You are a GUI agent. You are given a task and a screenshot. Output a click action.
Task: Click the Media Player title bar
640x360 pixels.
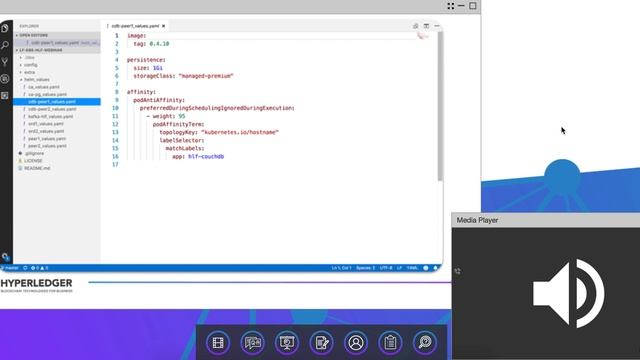546,220
